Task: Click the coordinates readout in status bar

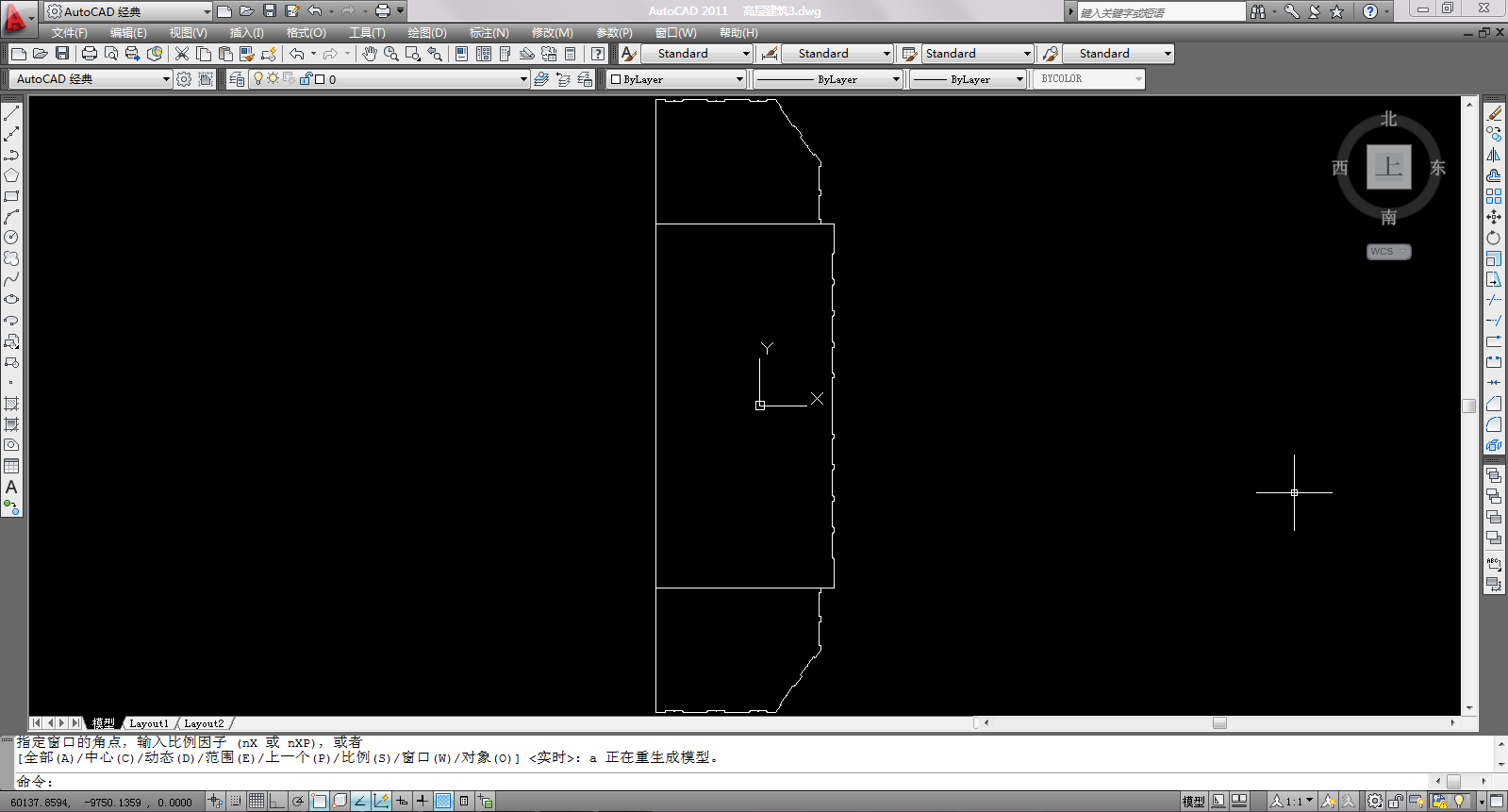Action: pyautogui.click(x=102, y=803)
